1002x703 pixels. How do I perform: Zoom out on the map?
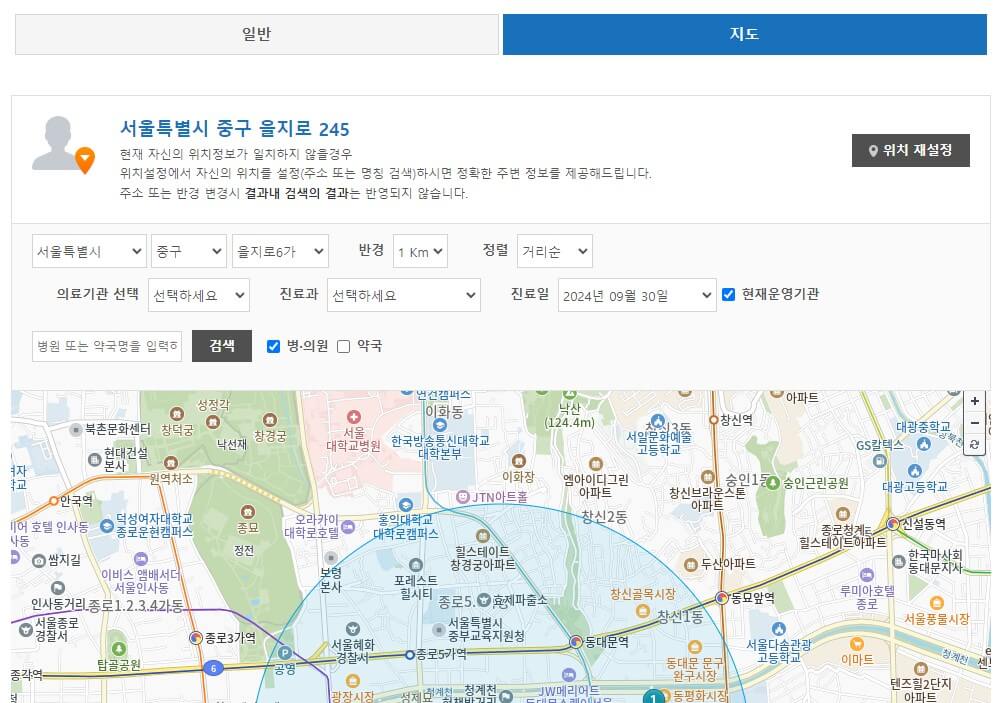[x=974, y=424]
